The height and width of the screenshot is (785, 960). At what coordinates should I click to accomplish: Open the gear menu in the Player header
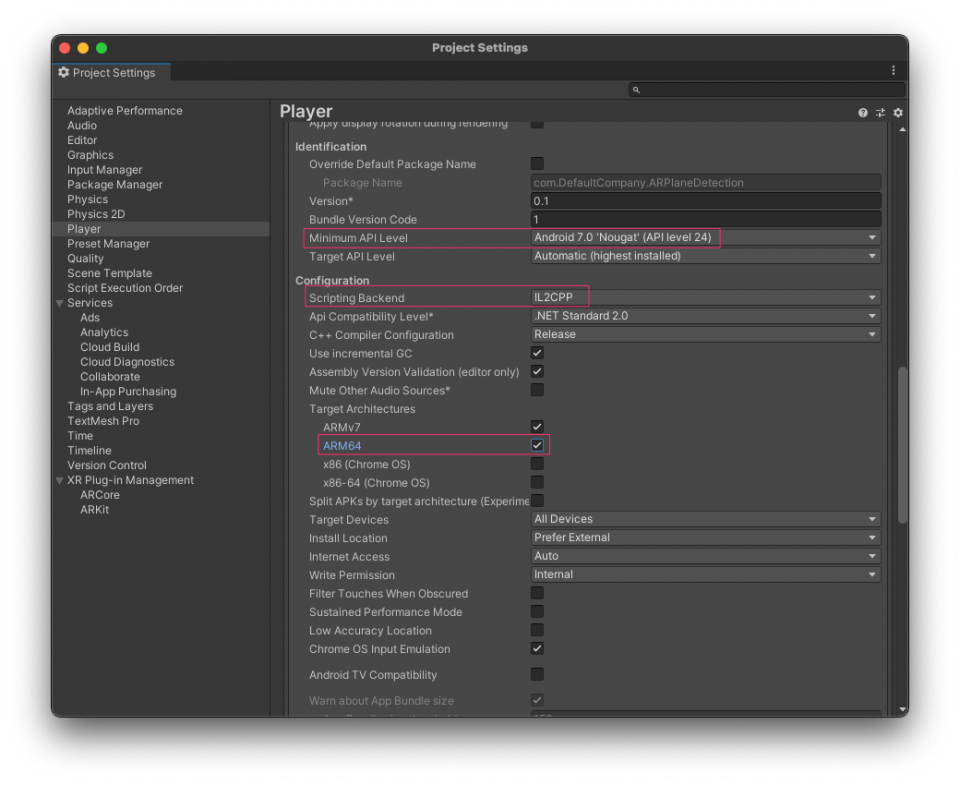897,113
